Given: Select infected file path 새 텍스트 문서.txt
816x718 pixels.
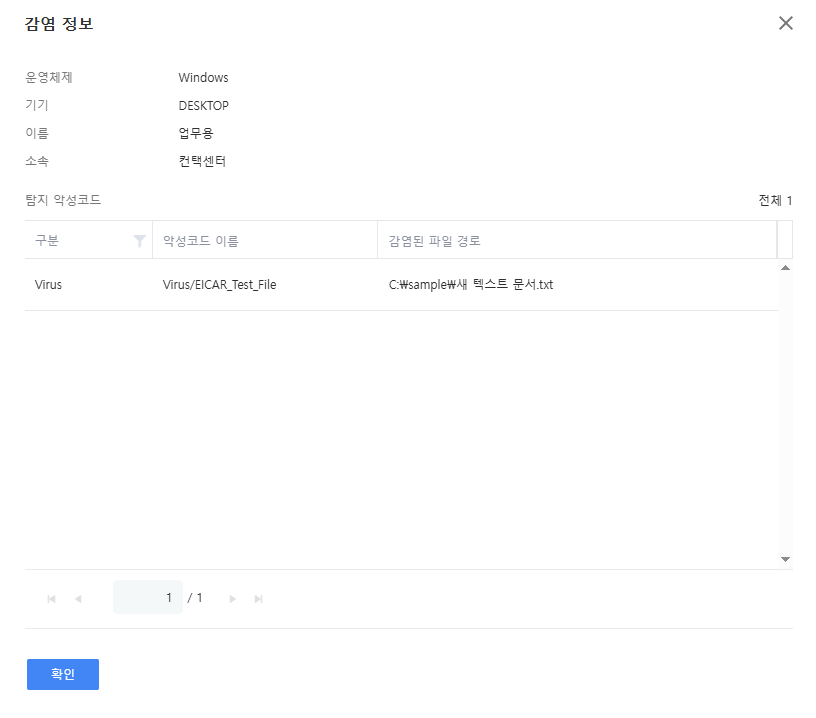Looking at the screenshot, I should click(x=471, y=285).
